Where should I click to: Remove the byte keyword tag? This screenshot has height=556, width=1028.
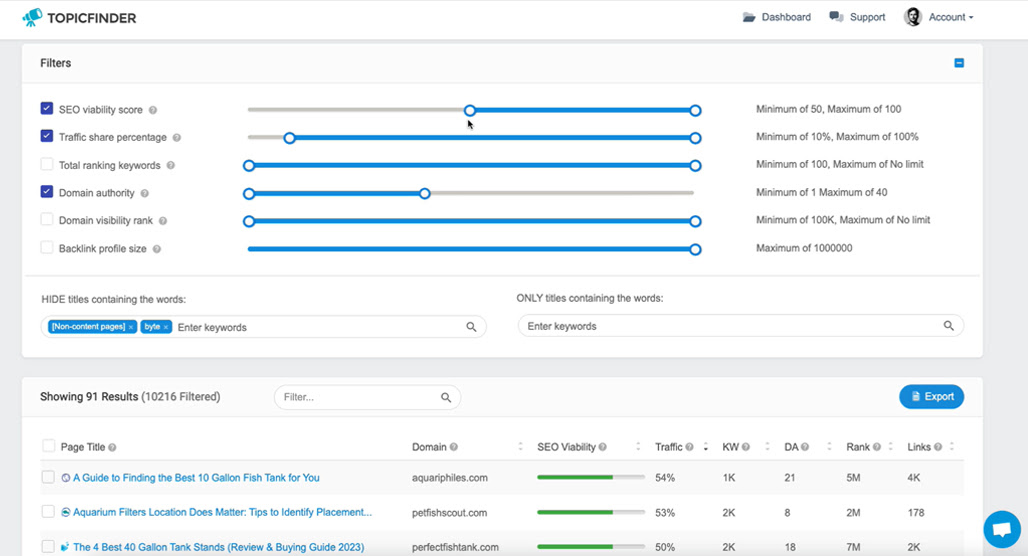[x=166, y=327]
